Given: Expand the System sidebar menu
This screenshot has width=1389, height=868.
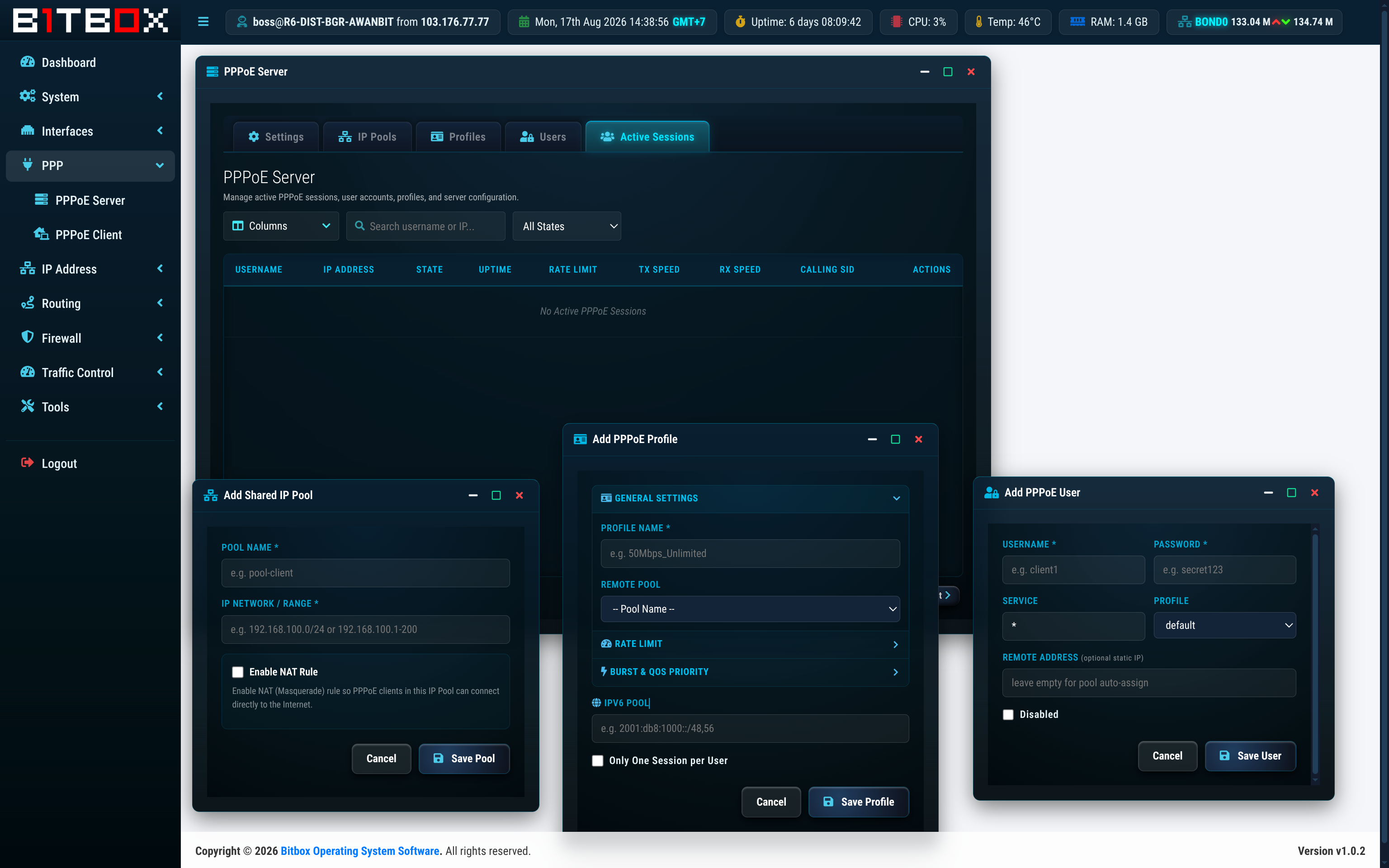Looking at the screenshot, I should tap(90, 96).
